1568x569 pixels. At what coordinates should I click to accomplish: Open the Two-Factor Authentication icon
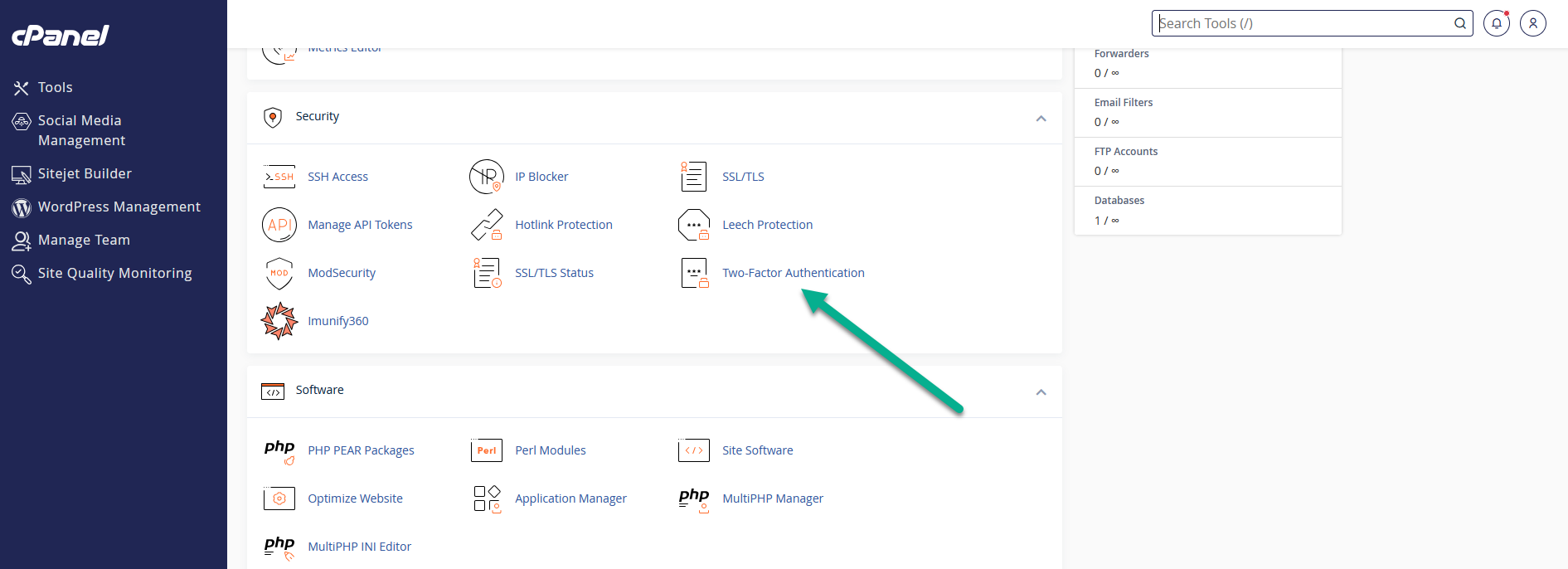click(694, 273)
